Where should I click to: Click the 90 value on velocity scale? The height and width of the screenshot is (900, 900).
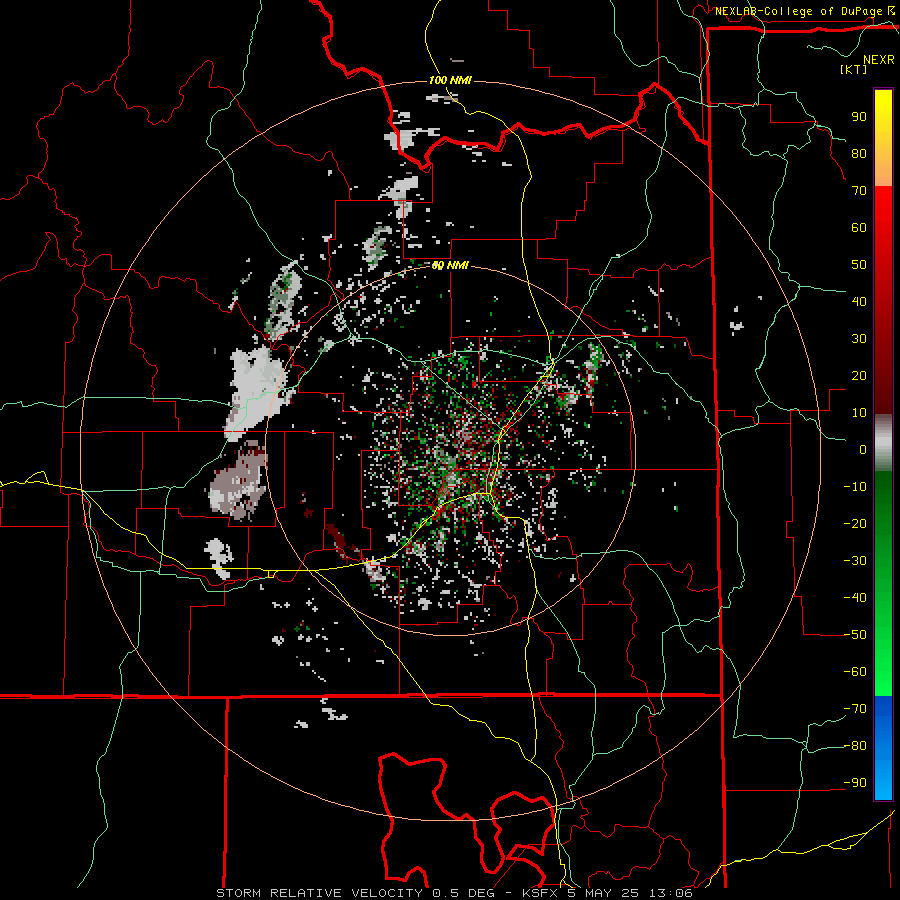coord(859,117)
